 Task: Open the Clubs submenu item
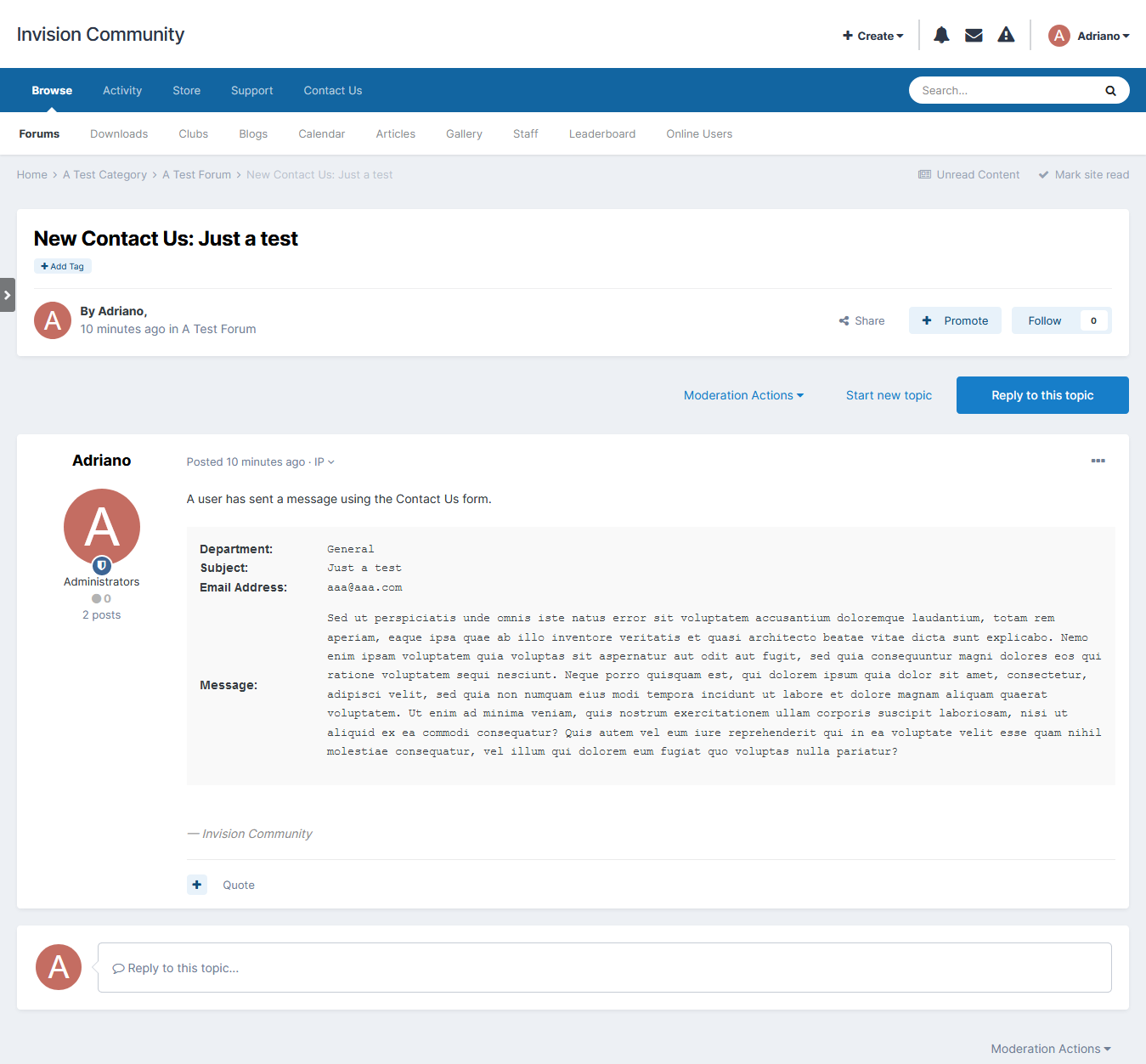[x=194, y=134]
